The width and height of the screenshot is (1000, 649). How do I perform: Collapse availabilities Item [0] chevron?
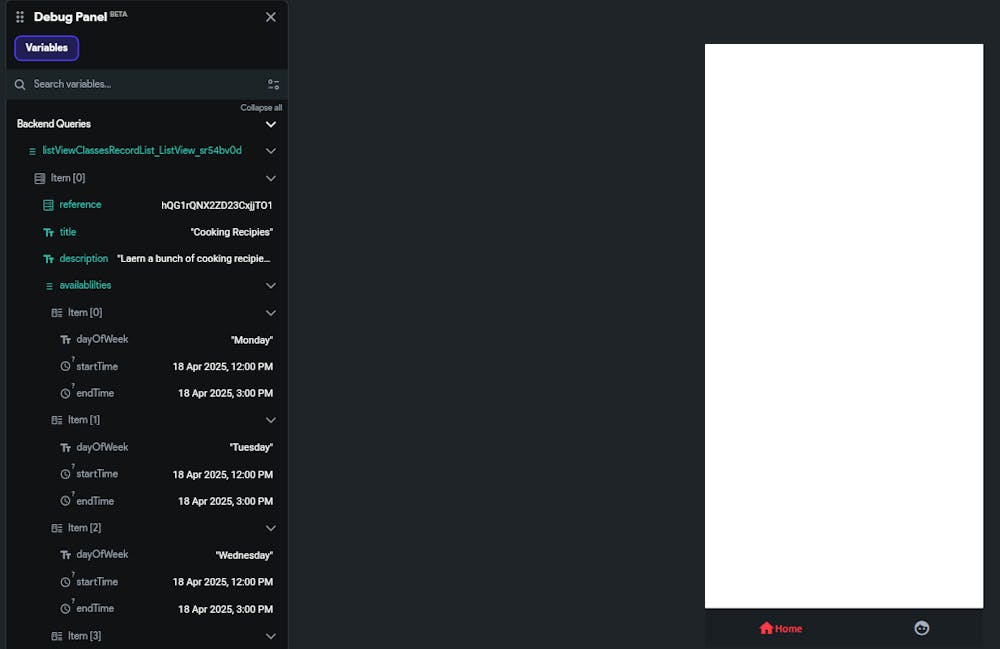pos(271,313)
